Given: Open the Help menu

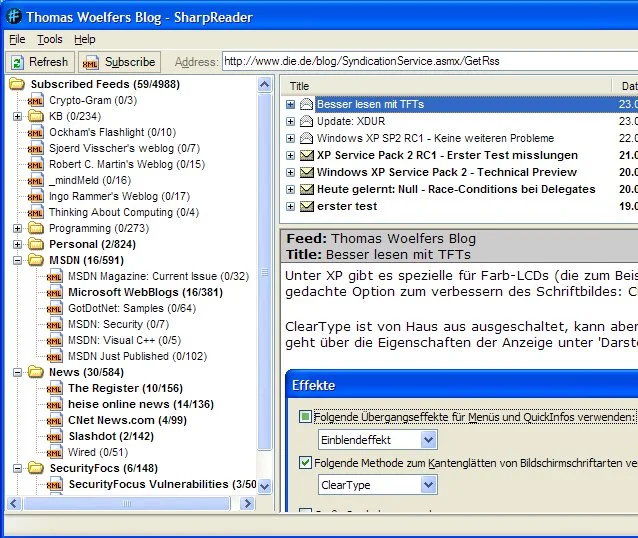Looking at the screenshot, I should coord(85,39).
